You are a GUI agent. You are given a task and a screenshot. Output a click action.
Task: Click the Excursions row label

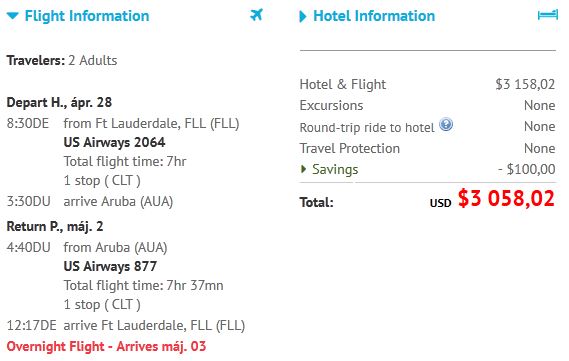(x=331, y=106)
